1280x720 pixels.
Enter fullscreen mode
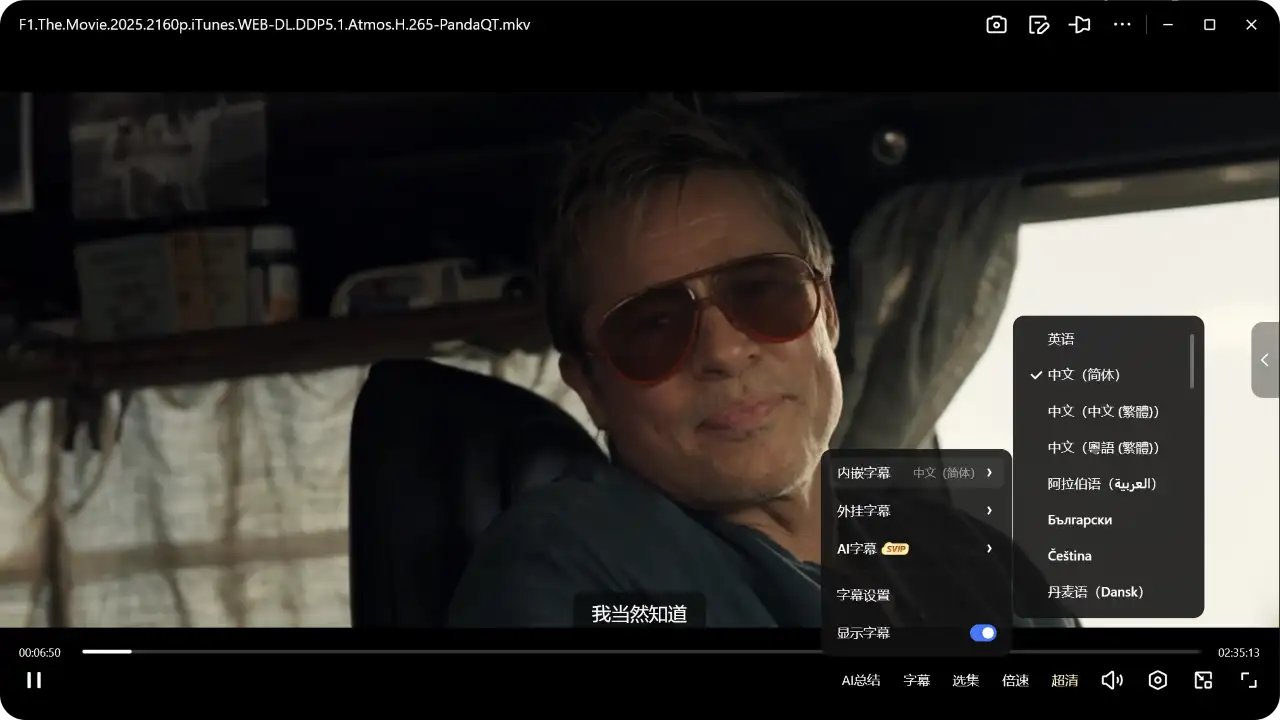click(1248, 680)
